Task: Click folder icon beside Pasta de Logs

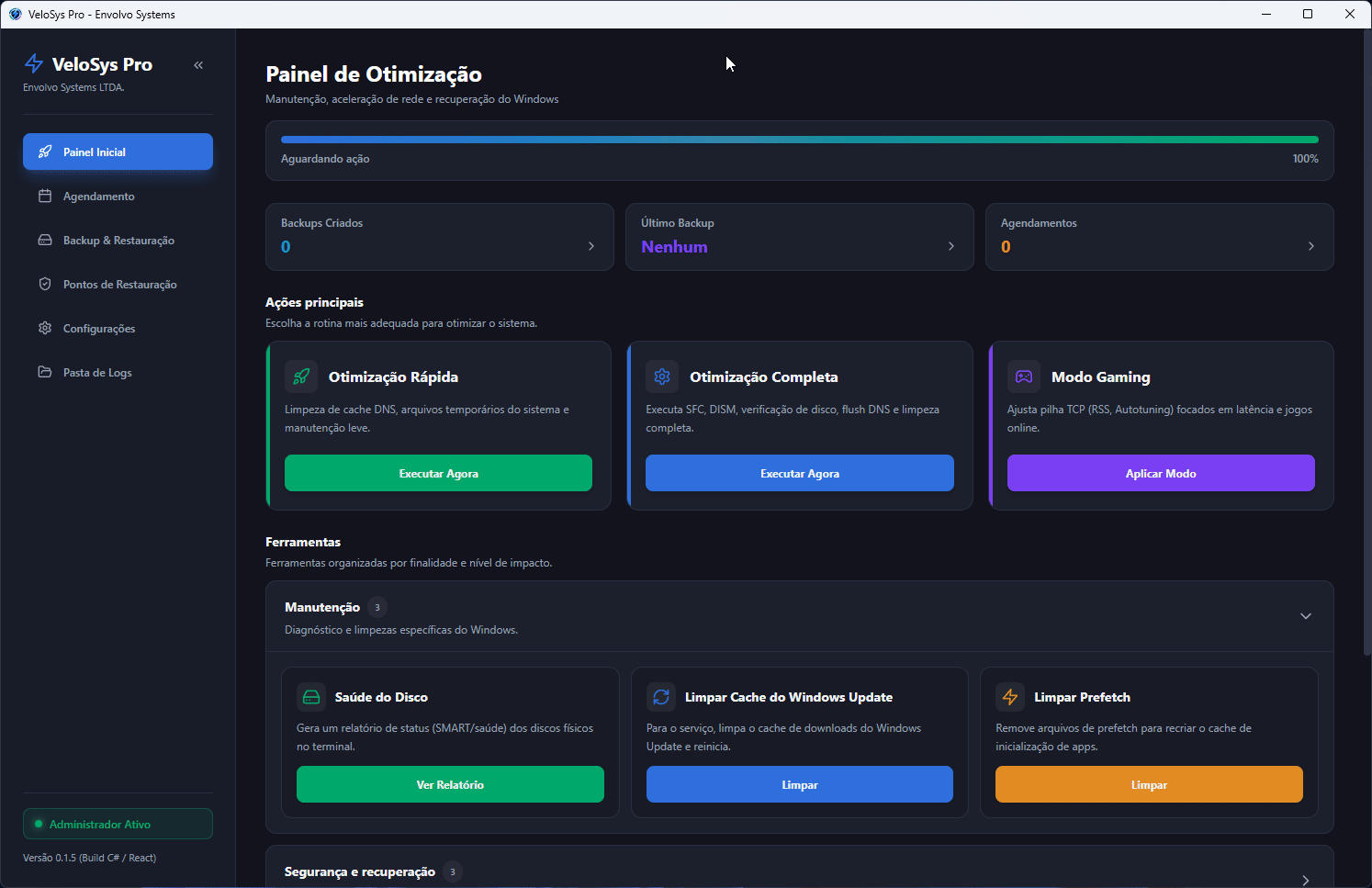Action: pos(45,372)
